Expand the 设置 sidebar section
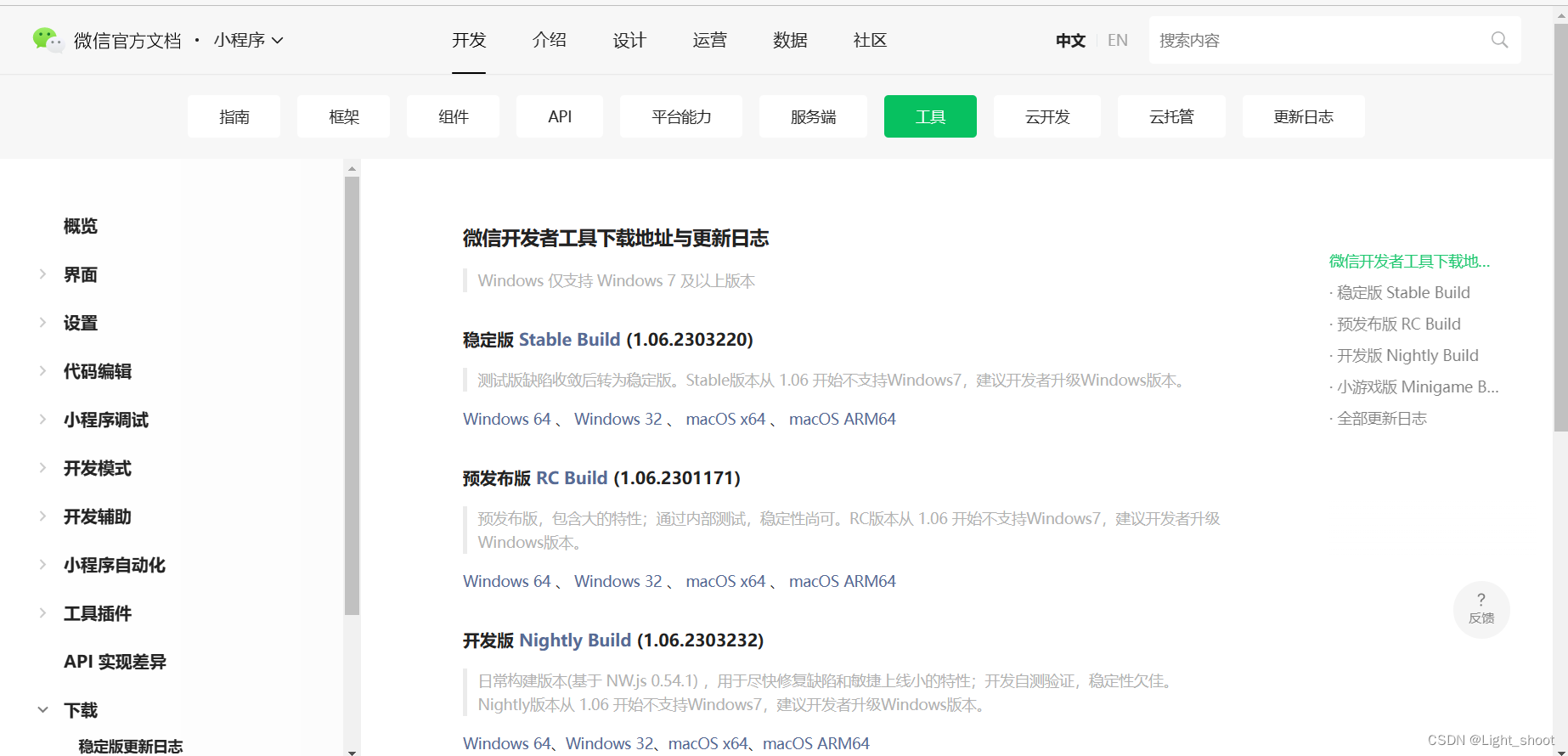Screen dimensions: 1568x756 pos(42,323)
